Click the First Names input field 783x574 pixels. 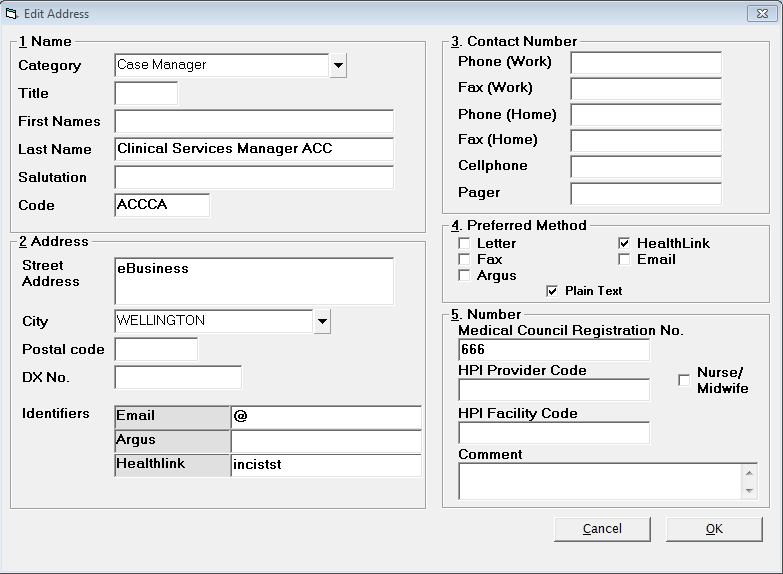point(254,121)
